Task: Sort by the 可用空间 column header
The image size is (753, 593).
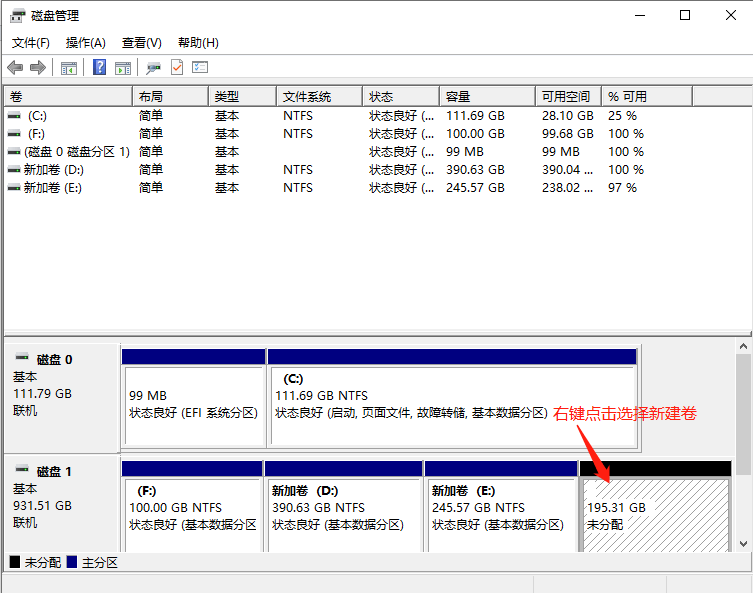Action: click(569, 97)
